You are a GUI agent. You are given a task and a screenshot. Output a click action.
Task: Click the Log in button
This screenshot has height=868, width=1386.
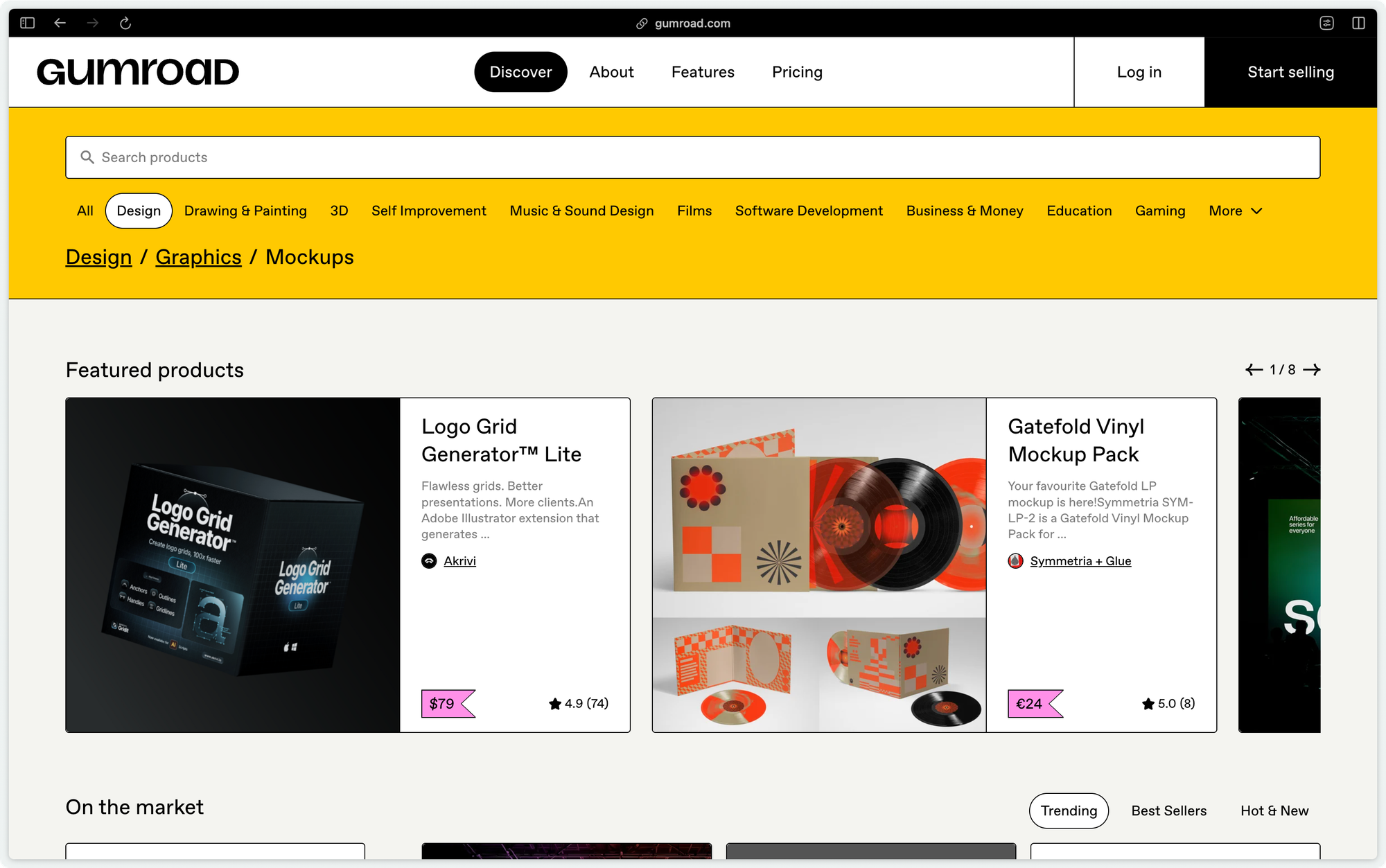pos(1139,72)
